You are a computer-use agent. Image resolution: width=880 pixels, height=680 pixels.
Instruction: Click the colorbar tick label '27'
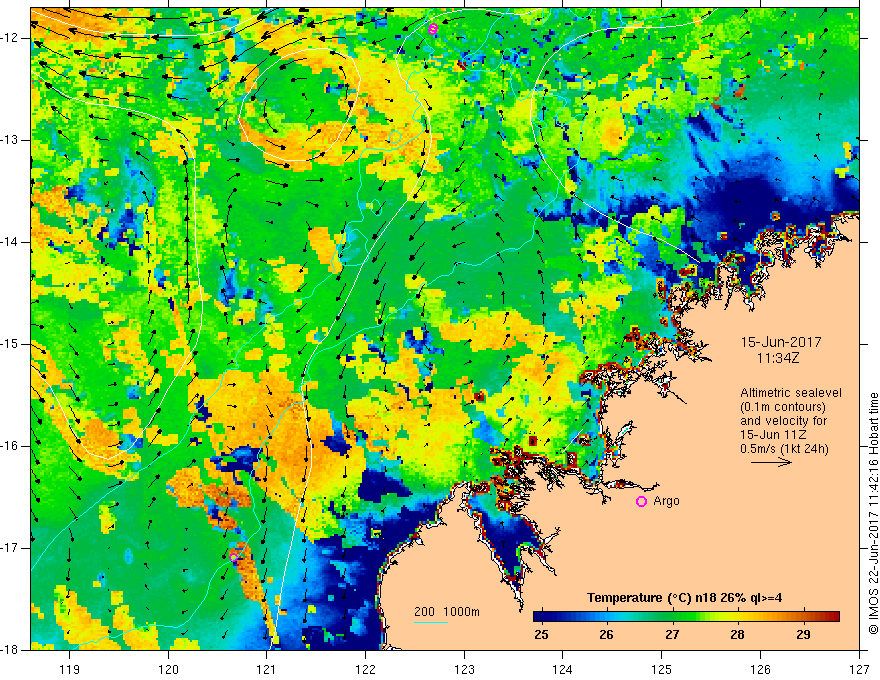[x=672, y=635]
